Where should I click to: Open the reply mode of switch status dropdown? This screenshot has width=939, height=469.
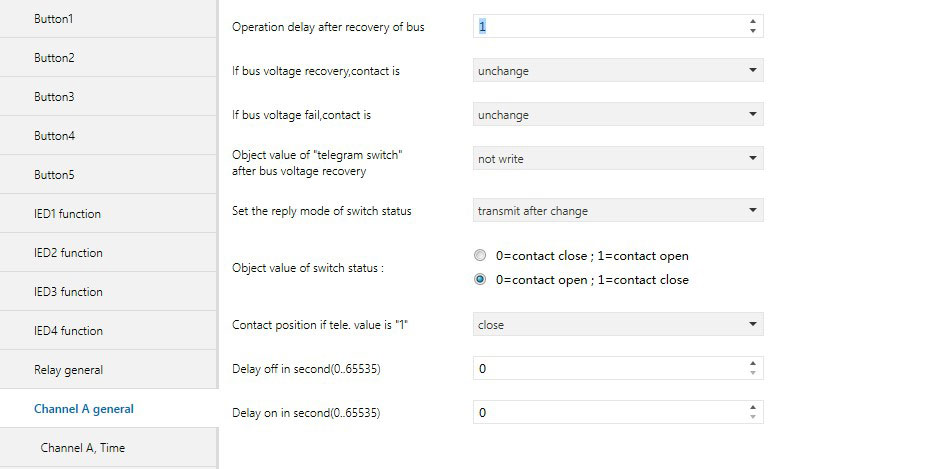[617, 211]
